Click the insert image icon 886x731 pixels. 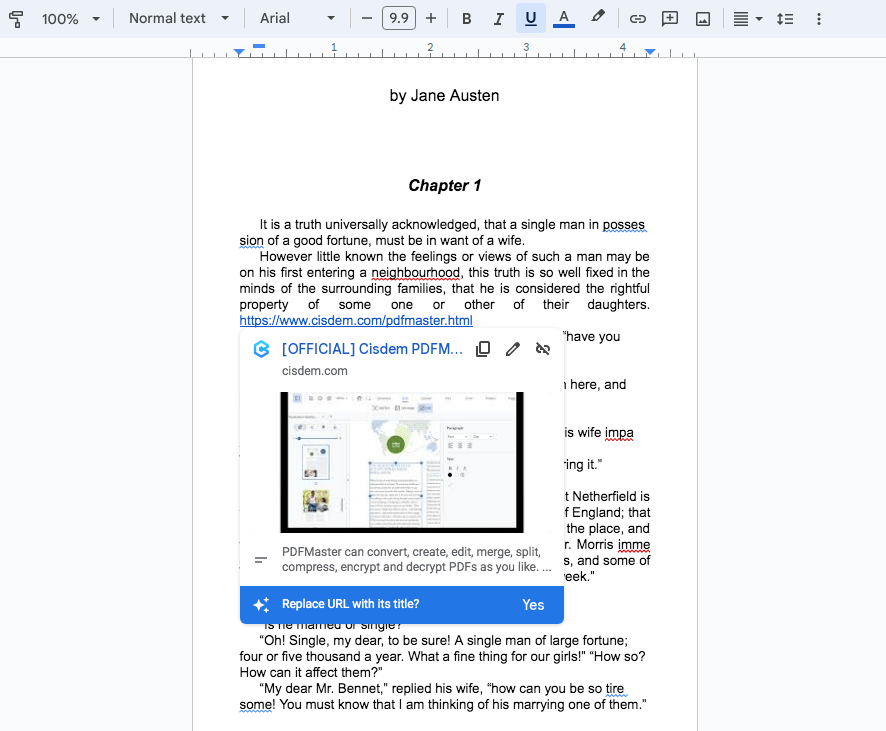(703, 20)
